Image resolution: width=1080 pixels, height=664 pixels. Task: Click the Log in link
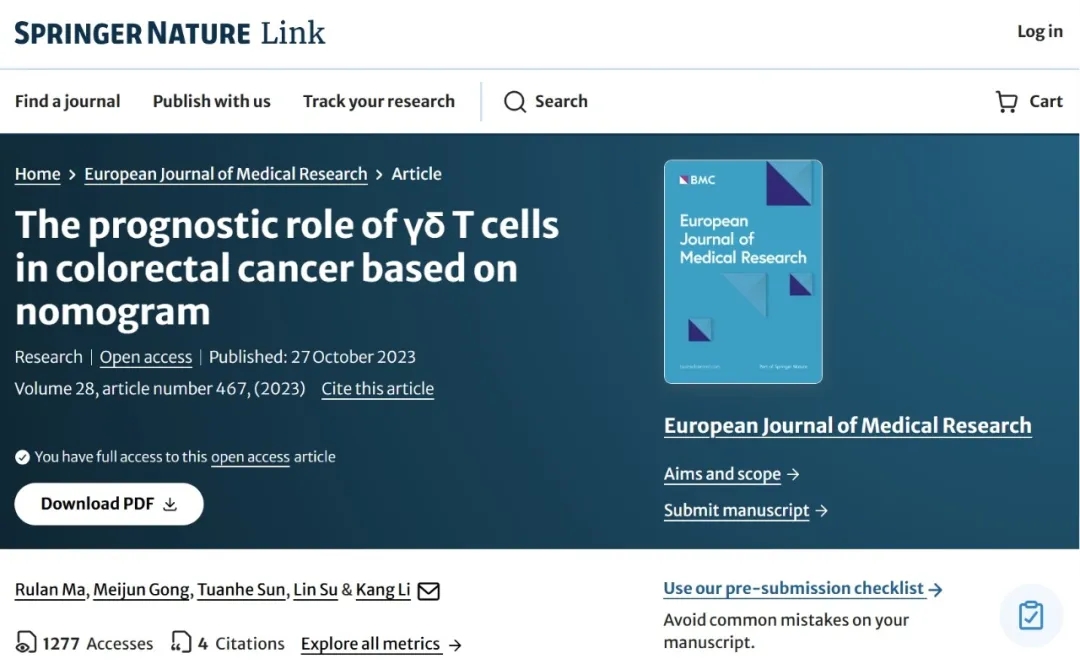point(1040,32)
